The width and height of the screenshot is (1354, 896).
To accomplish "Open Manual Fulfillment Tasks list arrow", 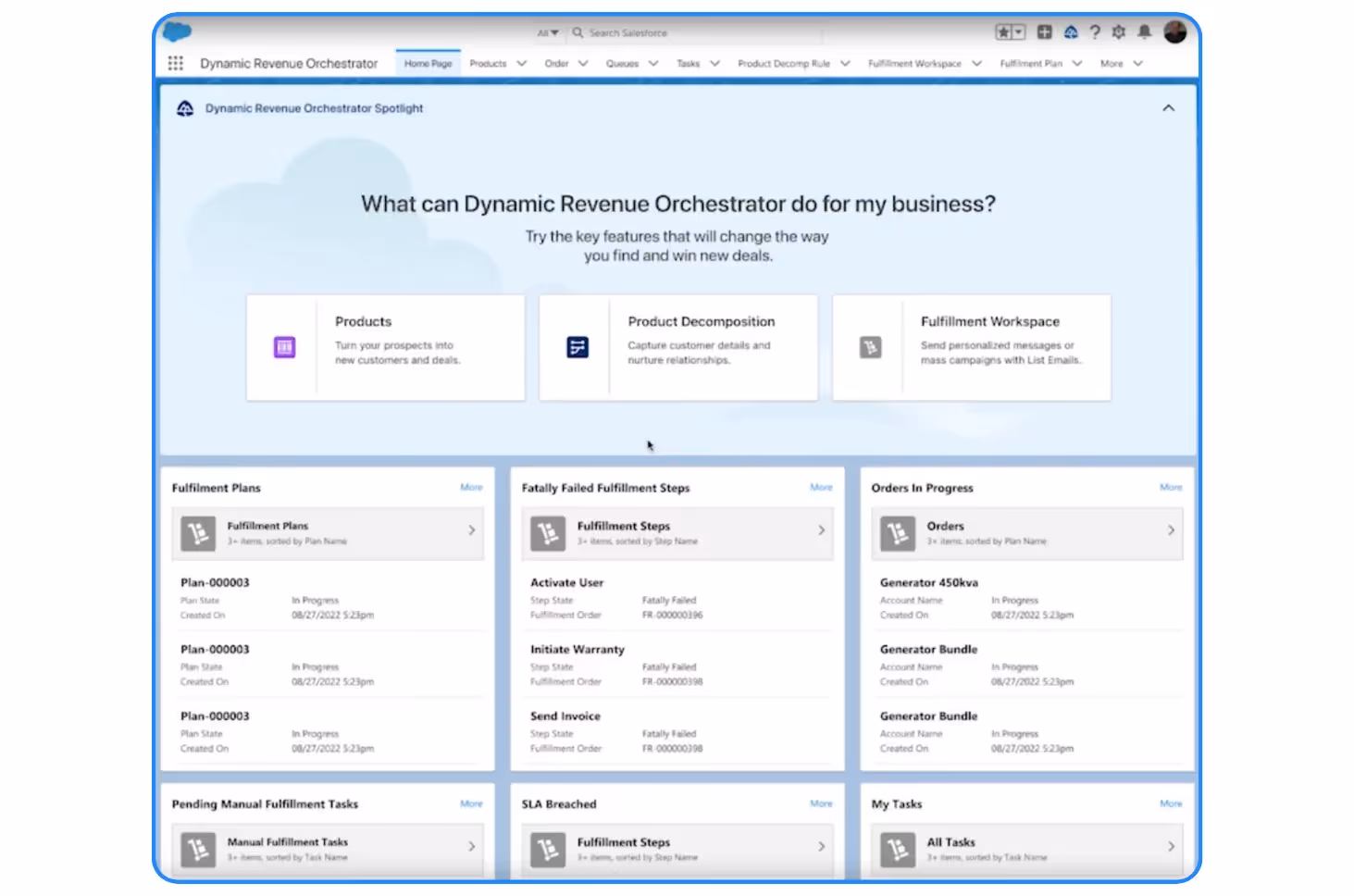I will (x=471, y=847).
